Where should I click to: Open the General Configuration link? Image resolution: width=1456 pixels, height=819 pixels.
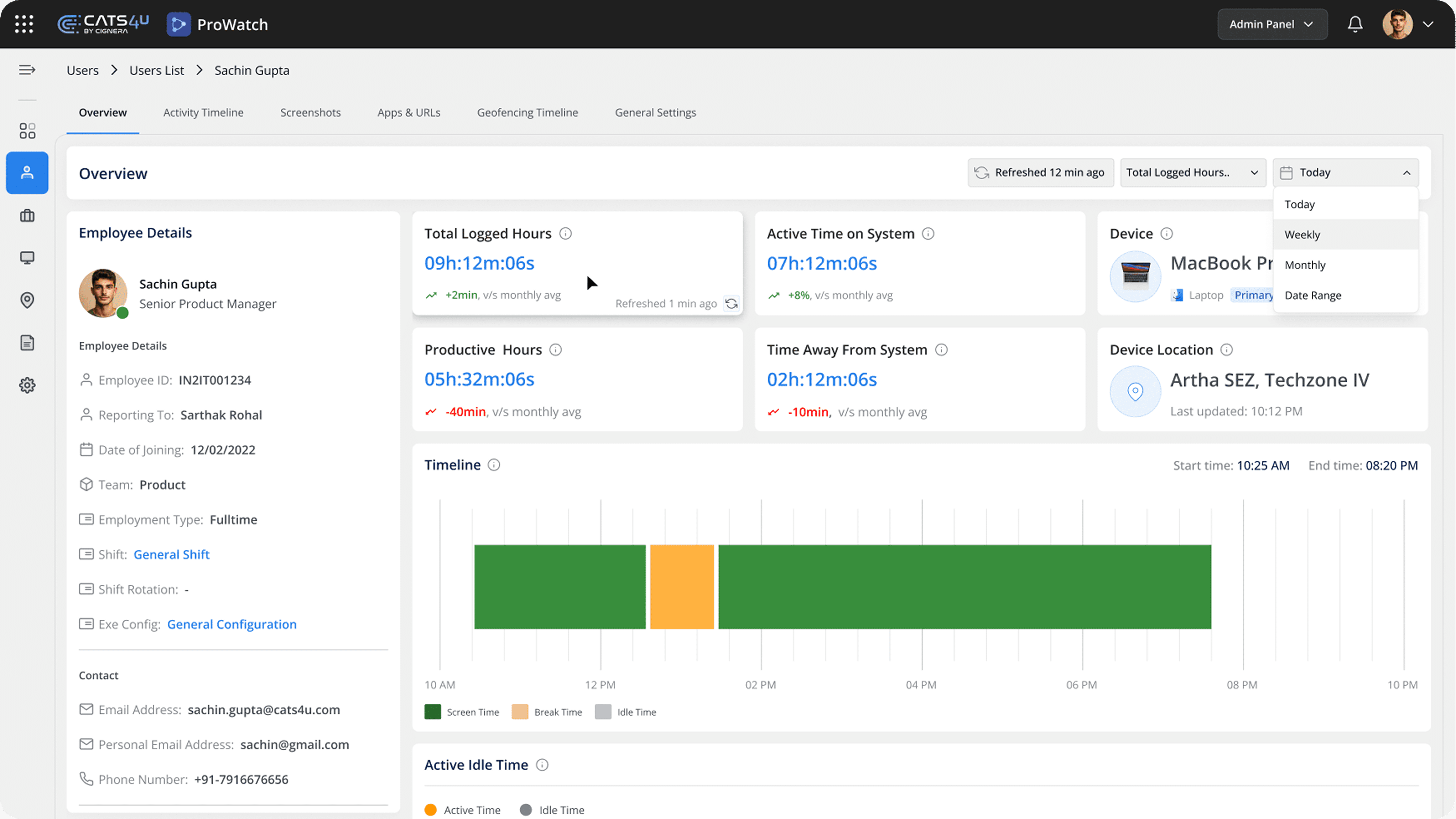click(232, 624)
